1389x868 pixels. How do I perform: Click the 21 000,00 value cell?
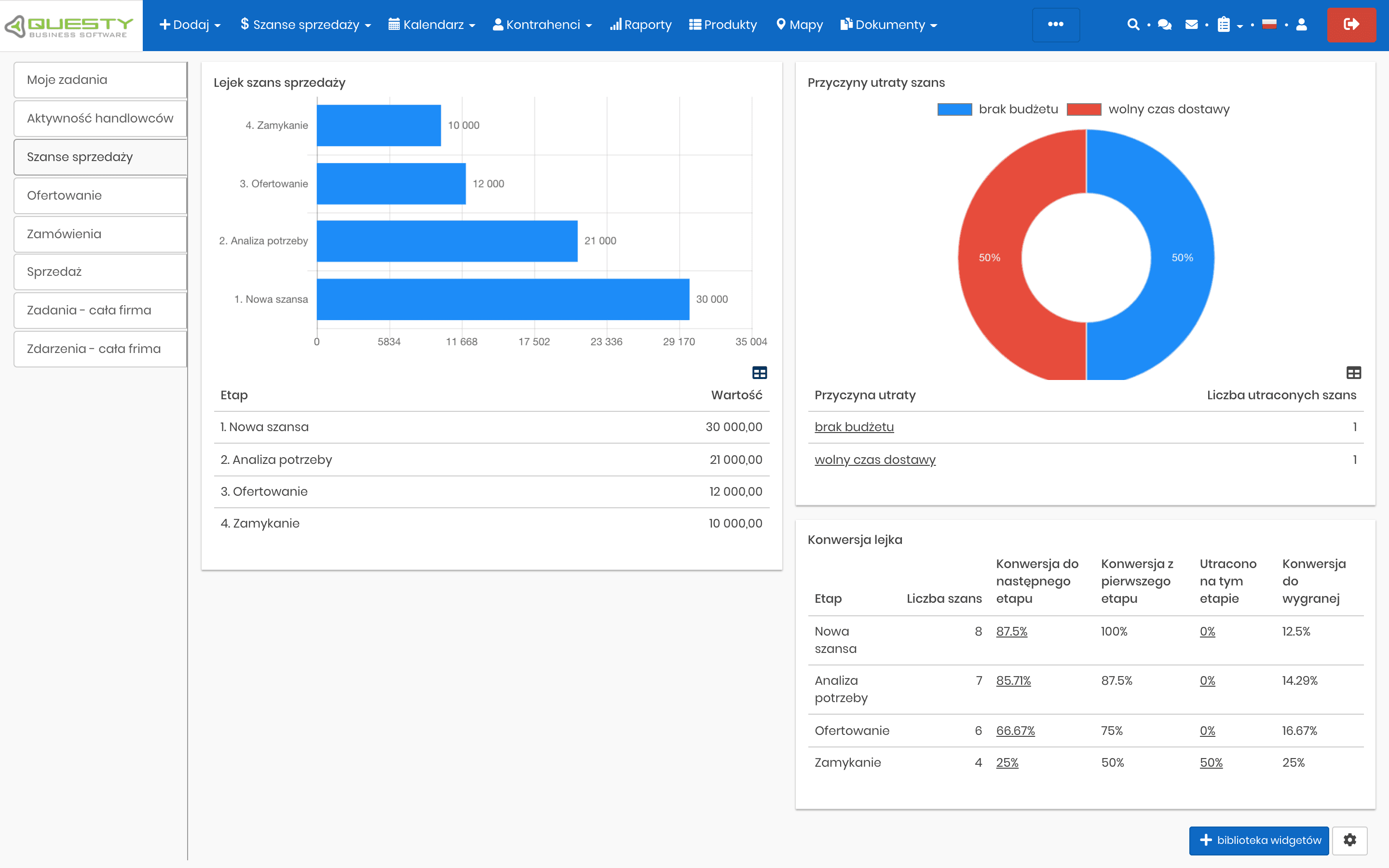coord(736,459)
